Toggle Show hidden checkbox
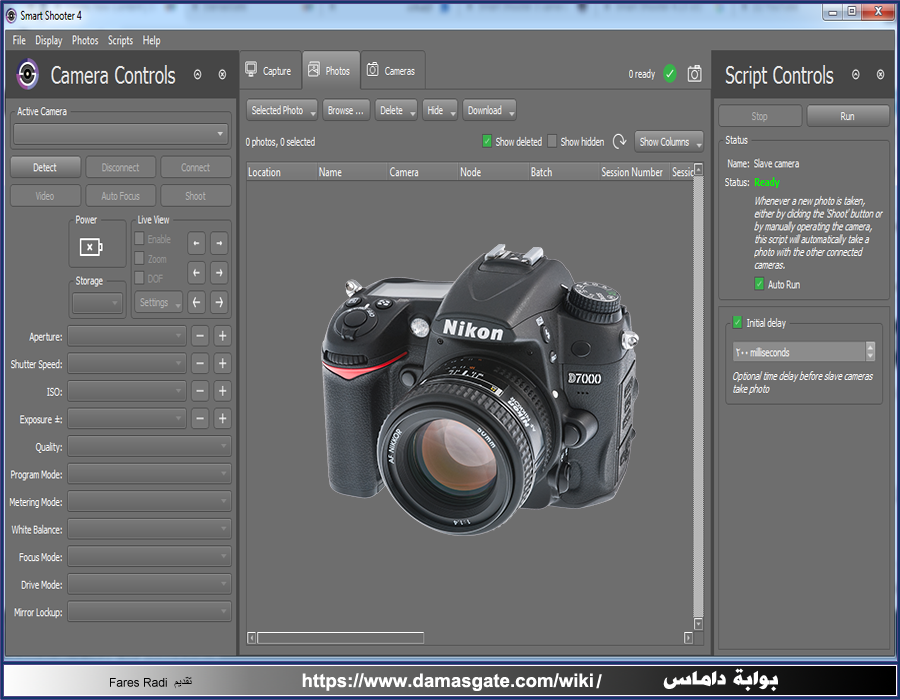 click(552, 141)
